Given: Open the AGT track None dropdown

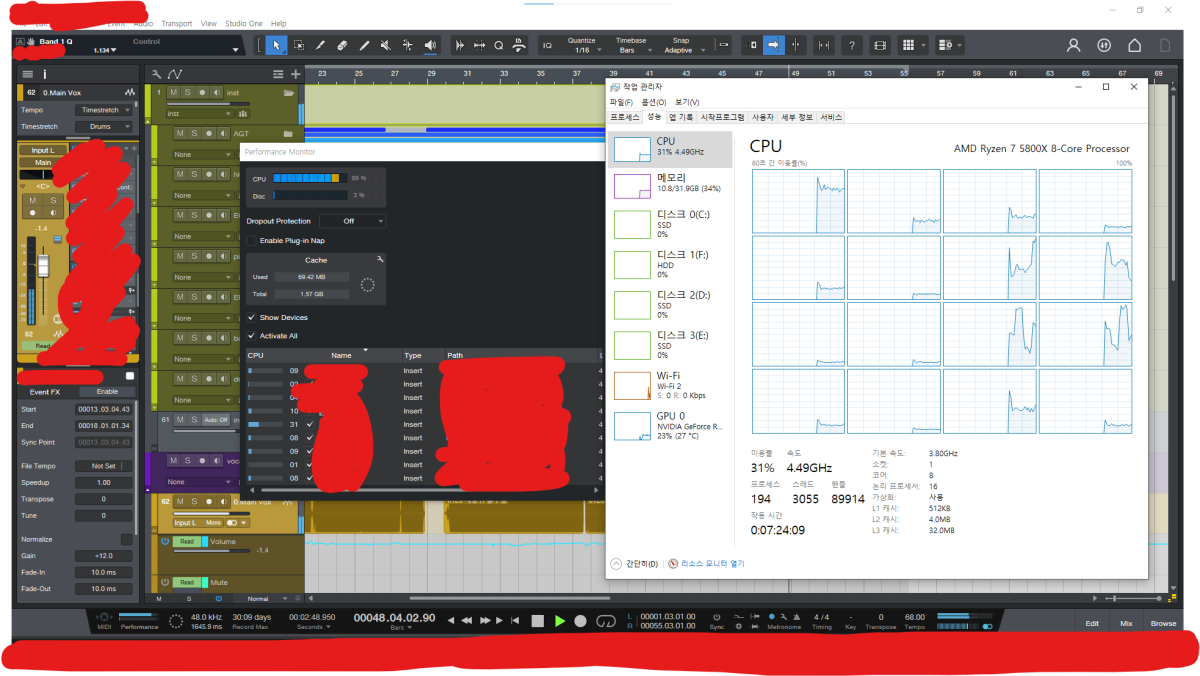Looking at the screenshot, I should pos(202,155).
